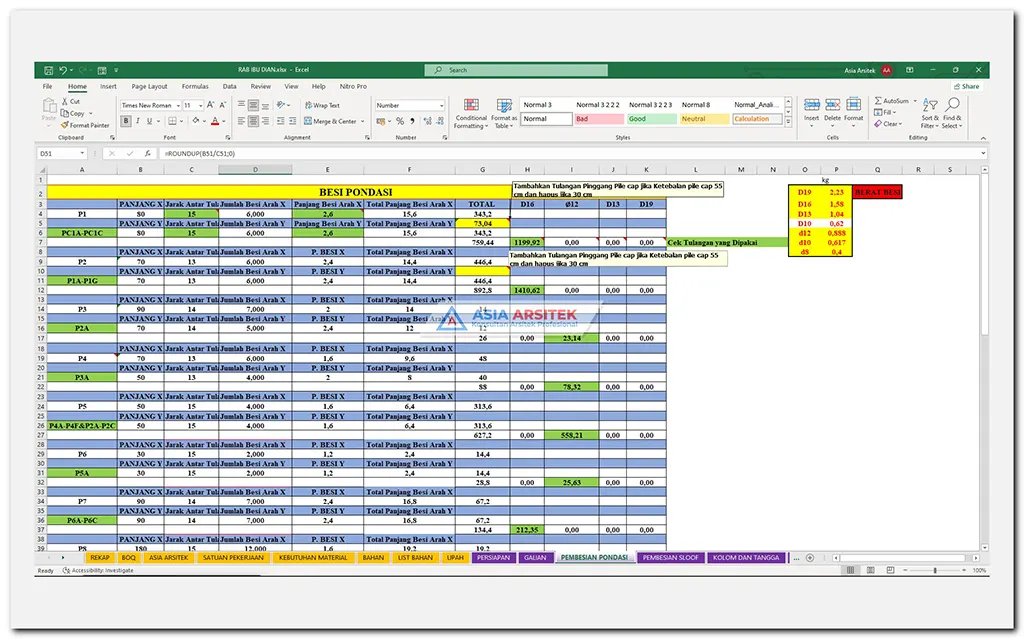1024x639 pixels.
Task: Toggle align right
Action: [265, 121]
